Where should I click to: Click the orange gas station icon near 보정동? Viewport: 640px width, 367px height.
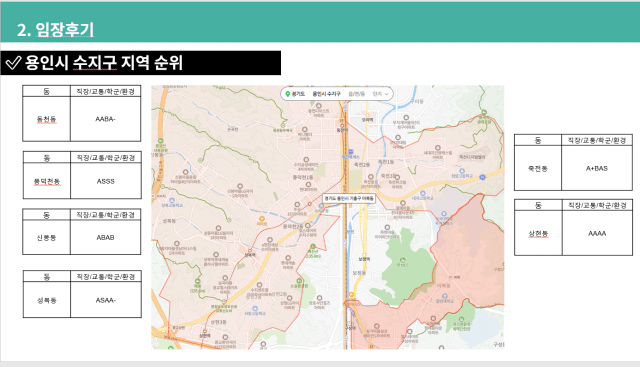tap(351, 295)
